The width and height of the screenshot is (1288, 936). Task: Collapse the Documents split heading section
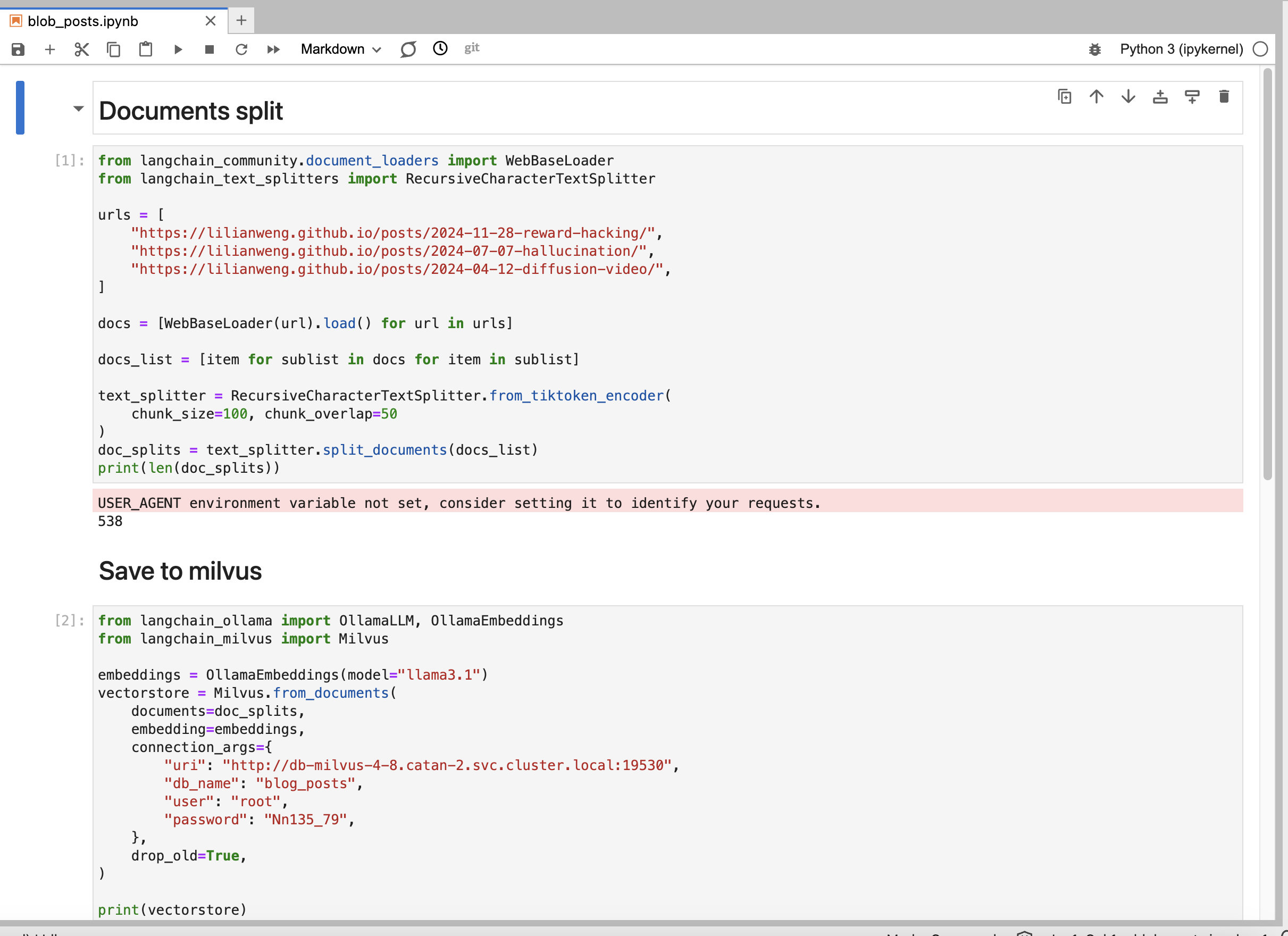tap(78, 108)
